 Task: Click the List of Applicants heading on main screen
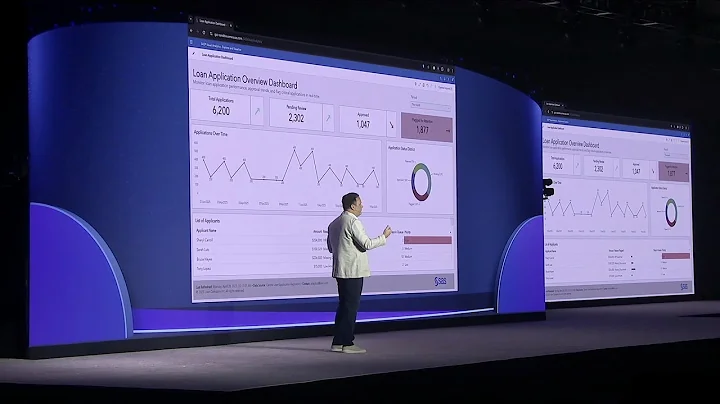tap(208, 221)
